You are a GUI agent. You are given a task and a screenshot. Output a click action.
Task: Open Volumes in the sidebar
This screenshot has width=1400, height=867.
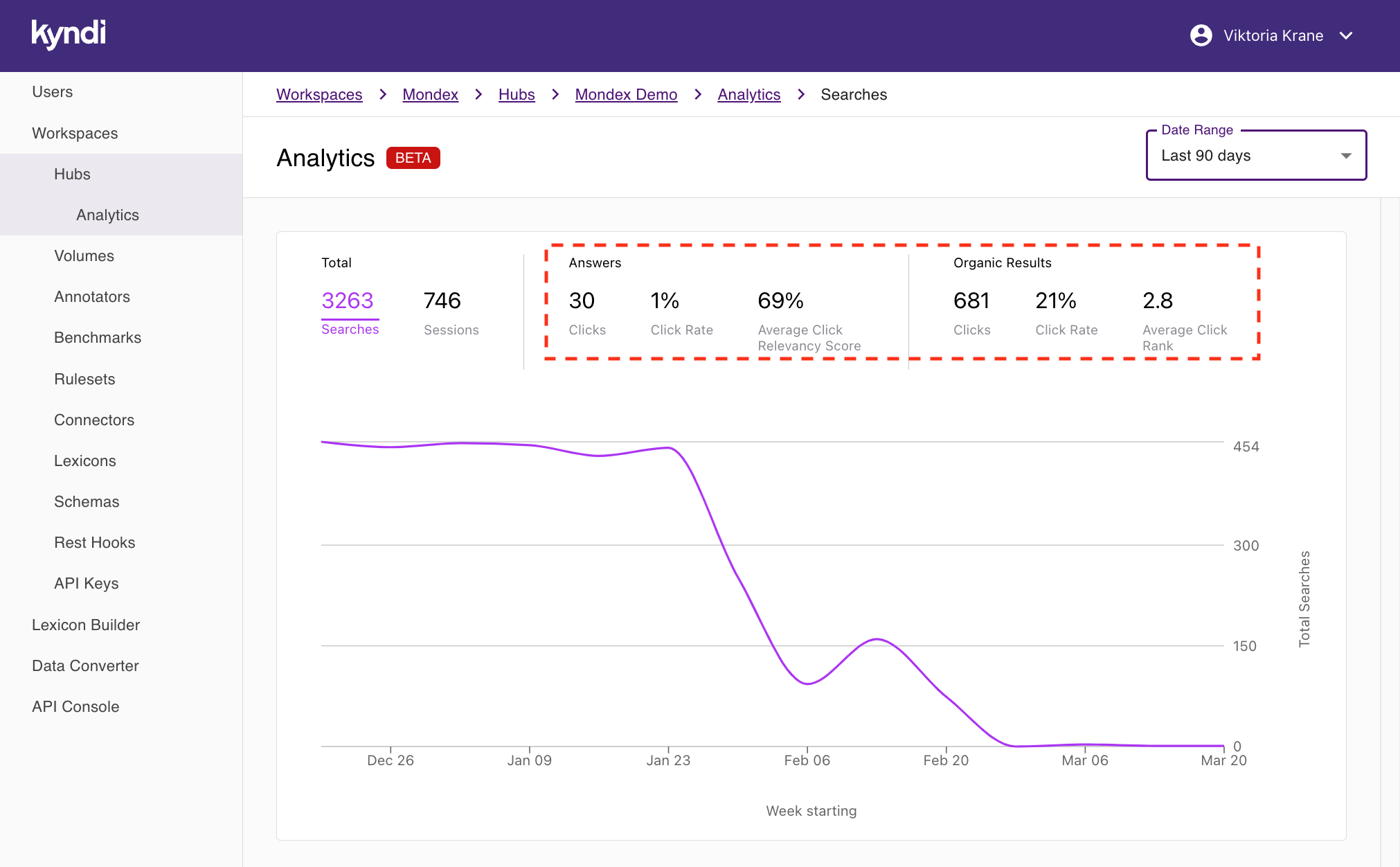coord(84,256)
